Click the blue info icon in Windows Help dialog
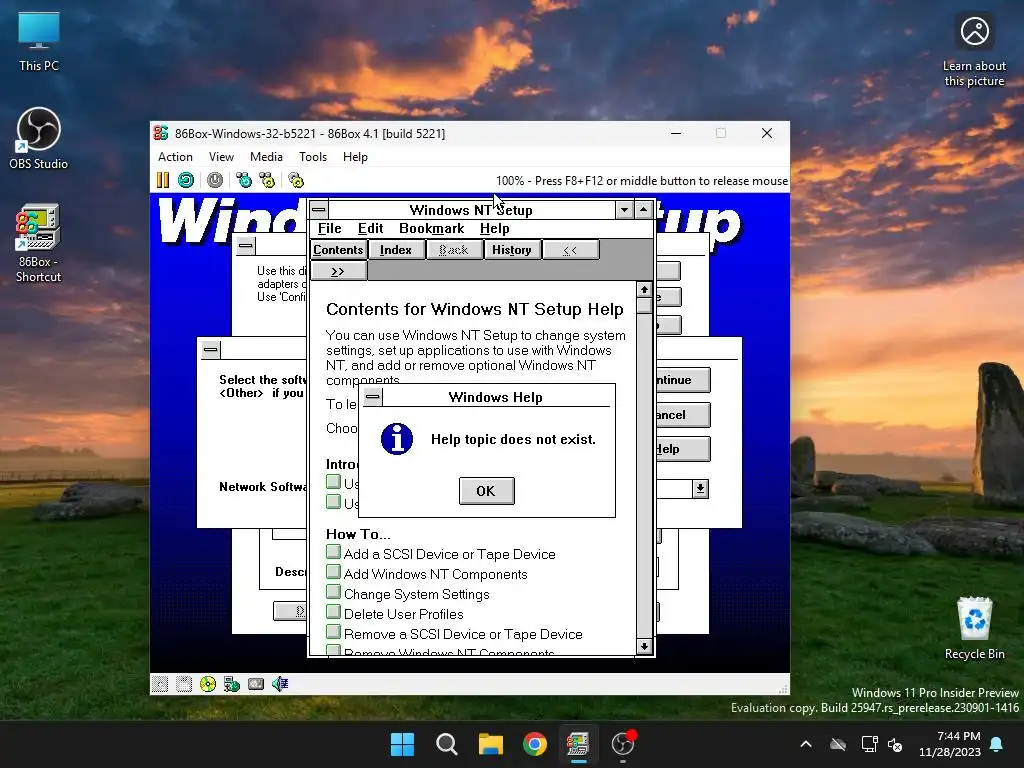This screenshot has height=768, width=1024. coord(397,439)
